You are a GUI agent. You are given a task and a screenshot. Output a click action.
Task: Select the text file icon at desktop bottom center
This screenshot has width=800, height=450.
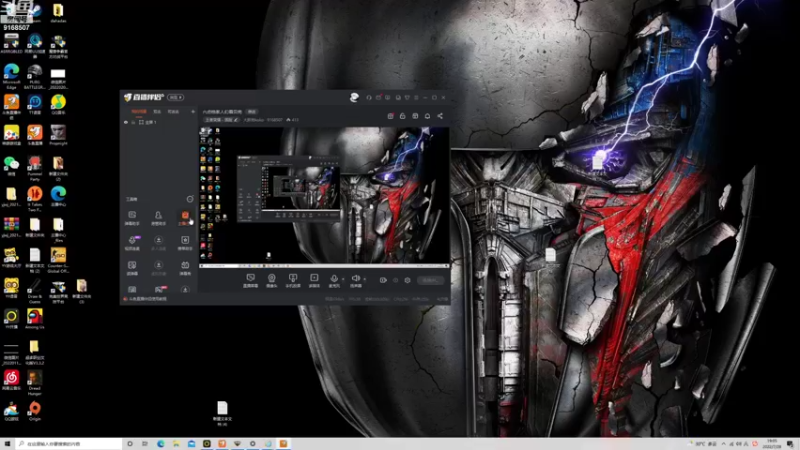pos(222,413)
